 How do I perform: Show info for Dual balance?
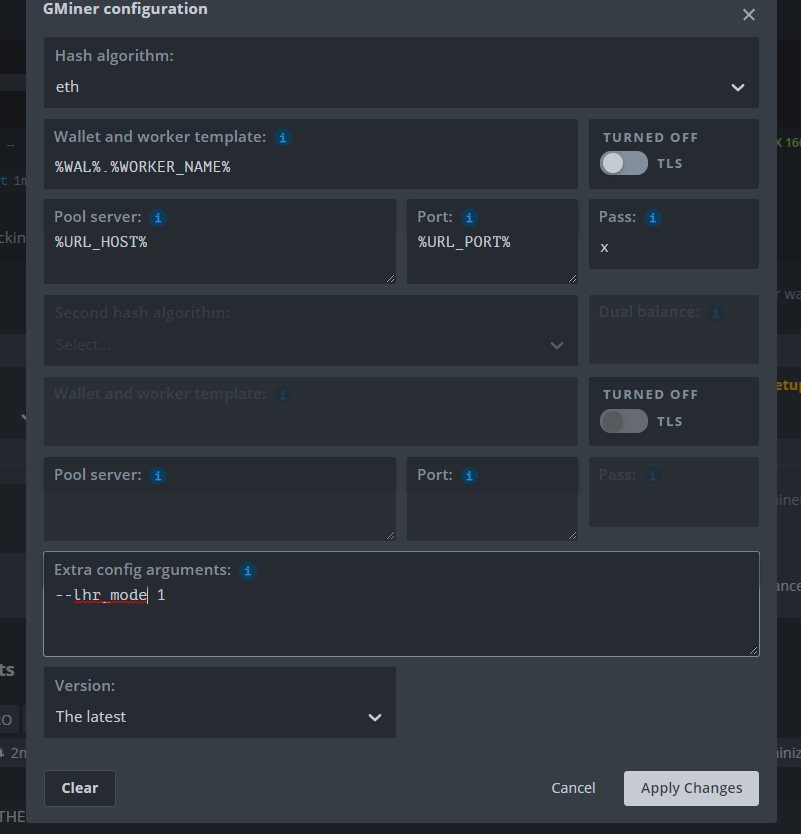point(715,313)
